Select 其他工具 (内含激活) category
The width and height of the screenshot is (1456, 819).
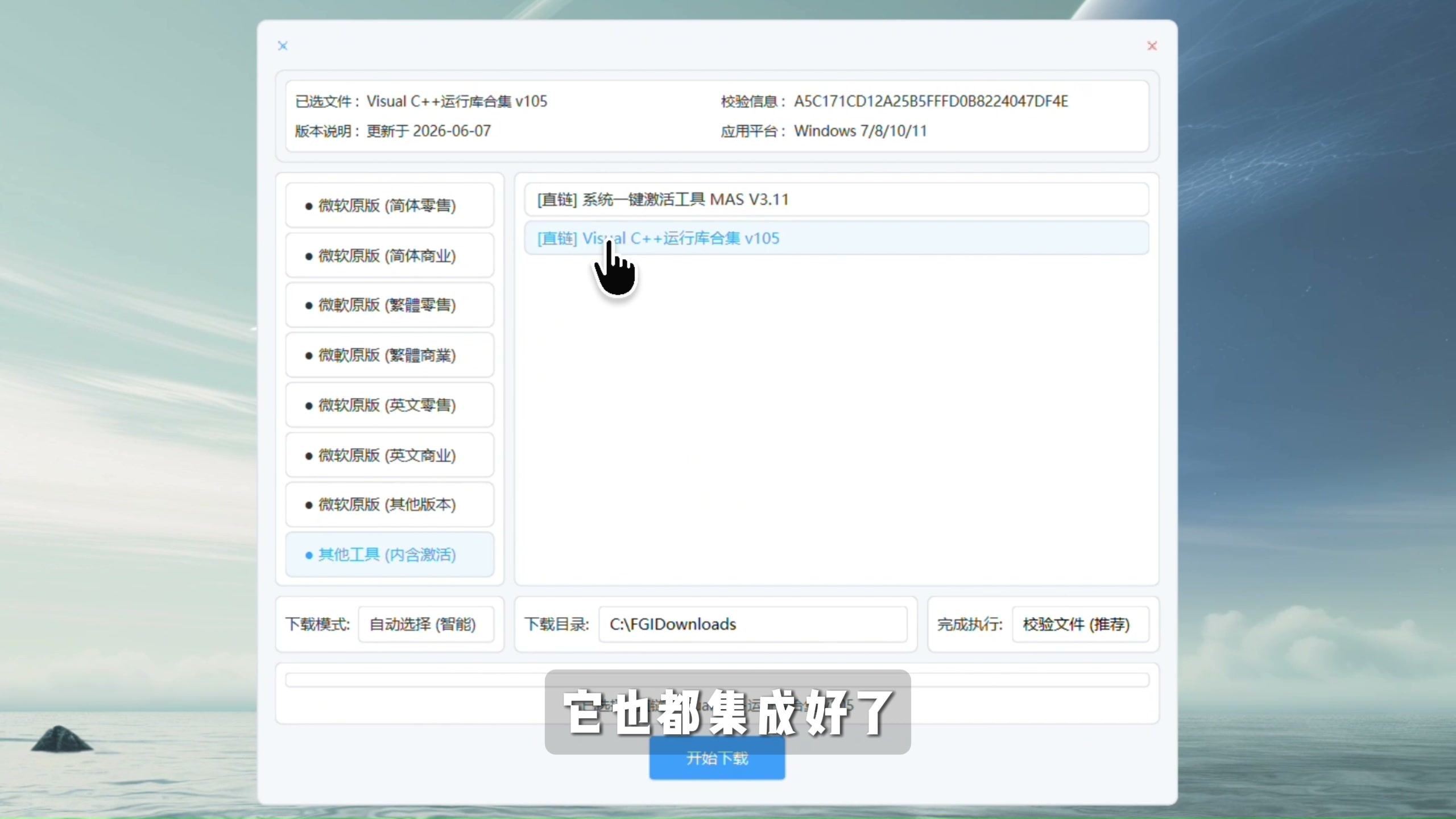pos(390,555)
